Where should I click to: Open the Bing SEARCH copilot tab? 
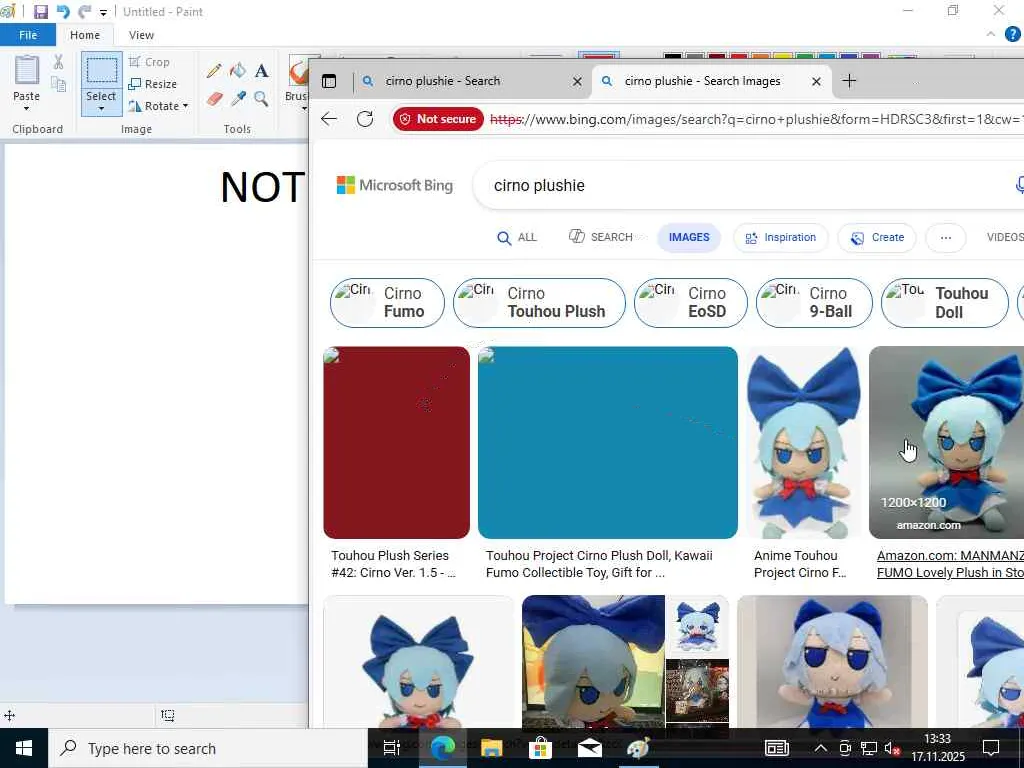(601, 237)
